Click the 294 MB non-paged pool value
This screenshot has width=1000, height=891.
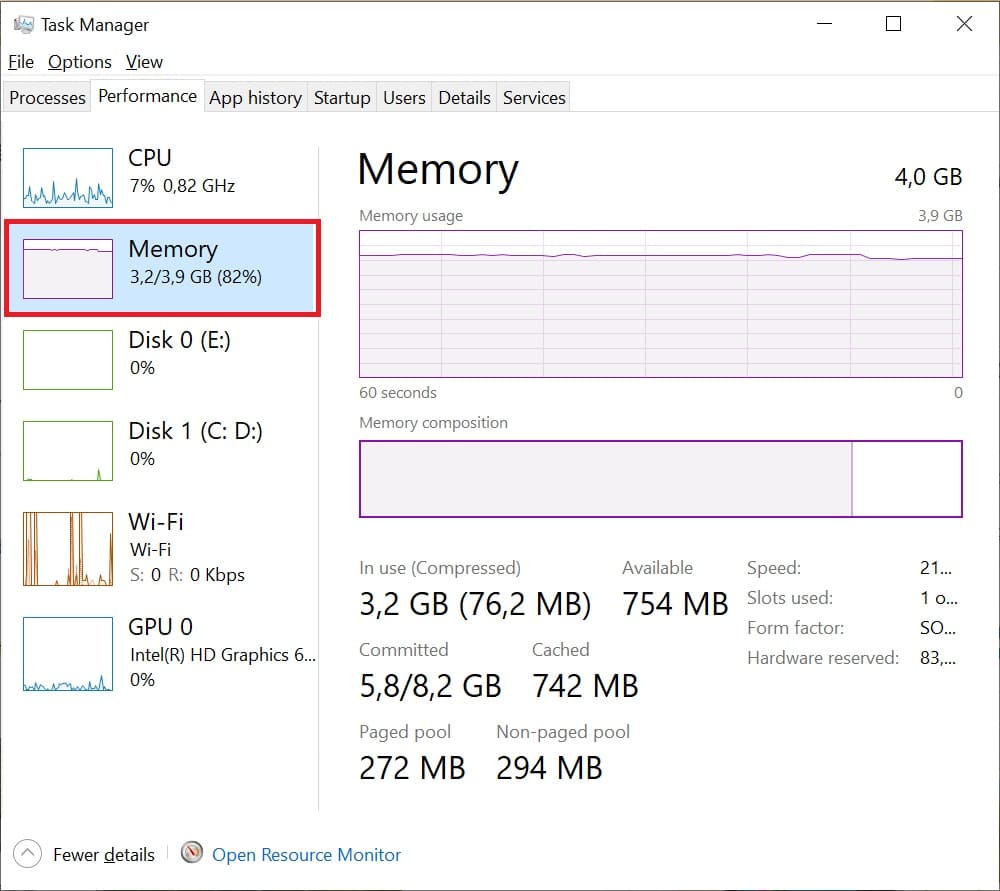tap(549, 768)
